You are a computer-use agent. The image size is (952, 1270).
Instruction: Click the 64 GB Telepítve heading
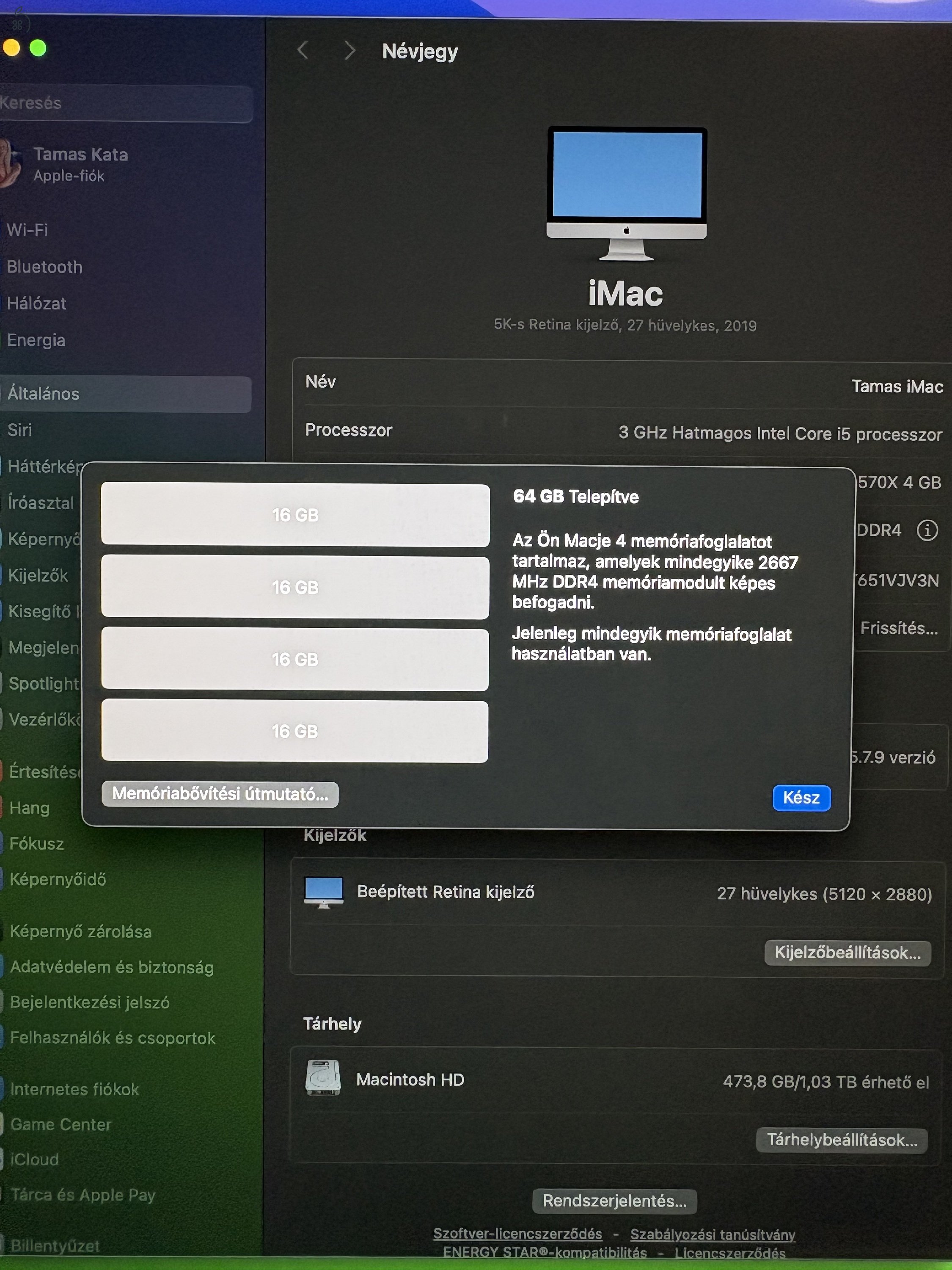(575, 497)
